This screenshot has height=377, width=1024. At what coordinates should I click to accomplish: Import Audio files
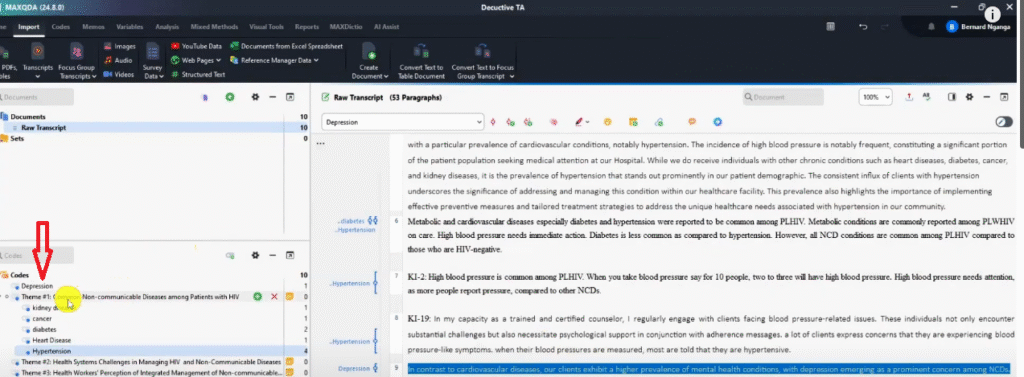pos(119,60)
